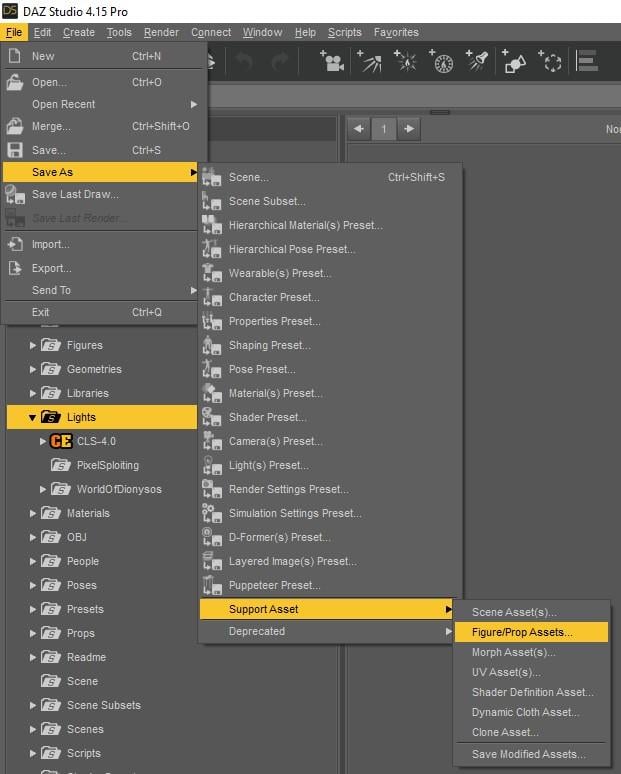Open the Edit menu

point(42,33)
